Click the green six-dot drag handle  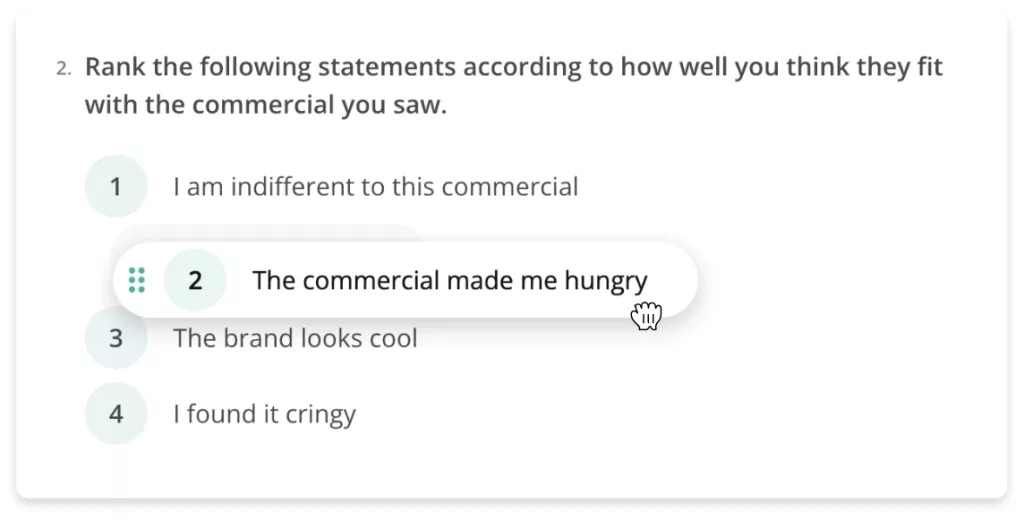136,280
